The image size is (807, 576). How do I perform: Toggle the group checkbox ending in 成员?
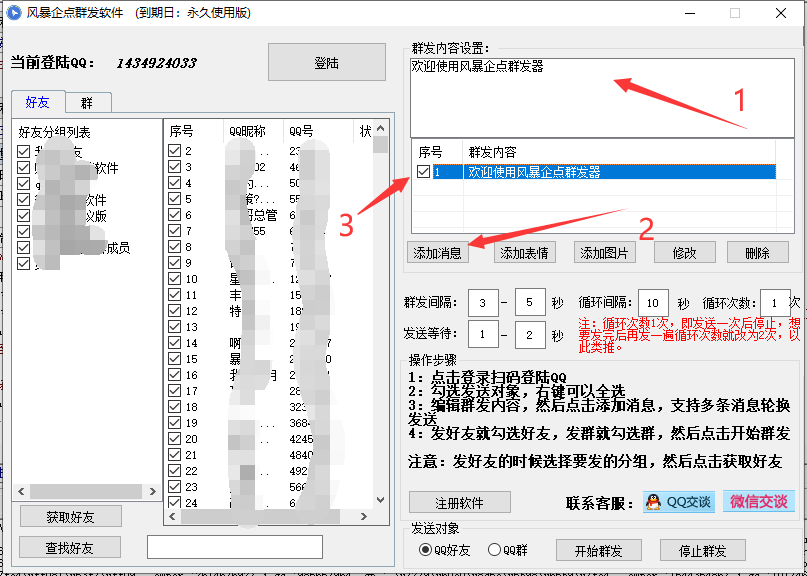coord(23,248)
